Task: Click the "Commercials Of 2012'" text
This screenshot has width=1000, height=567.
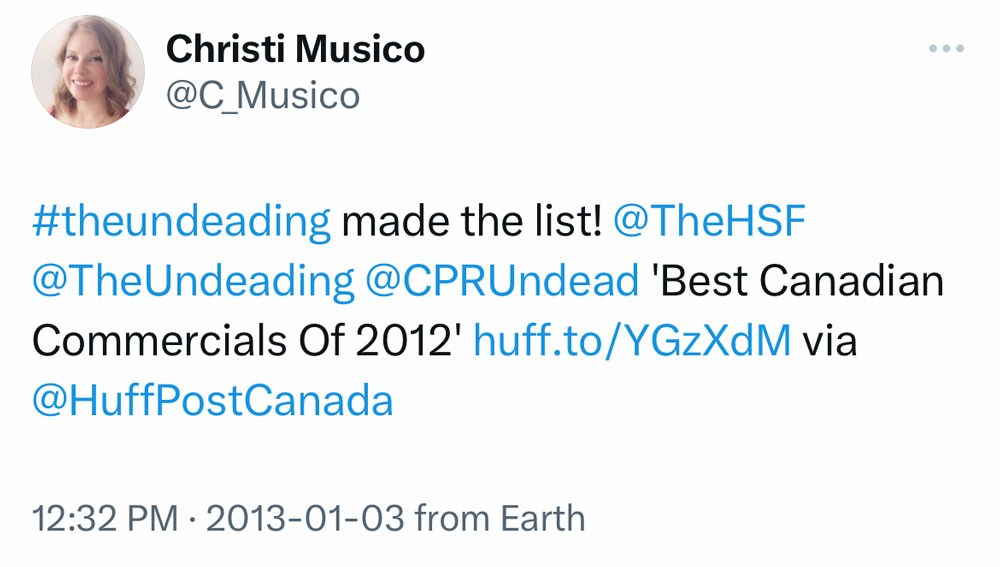Action: coord(246,341)
